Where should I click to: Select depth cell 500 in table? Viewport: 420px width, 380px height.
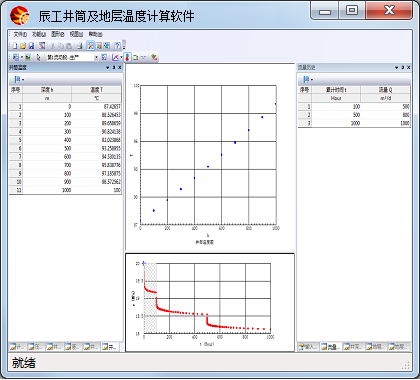[47, 148]
